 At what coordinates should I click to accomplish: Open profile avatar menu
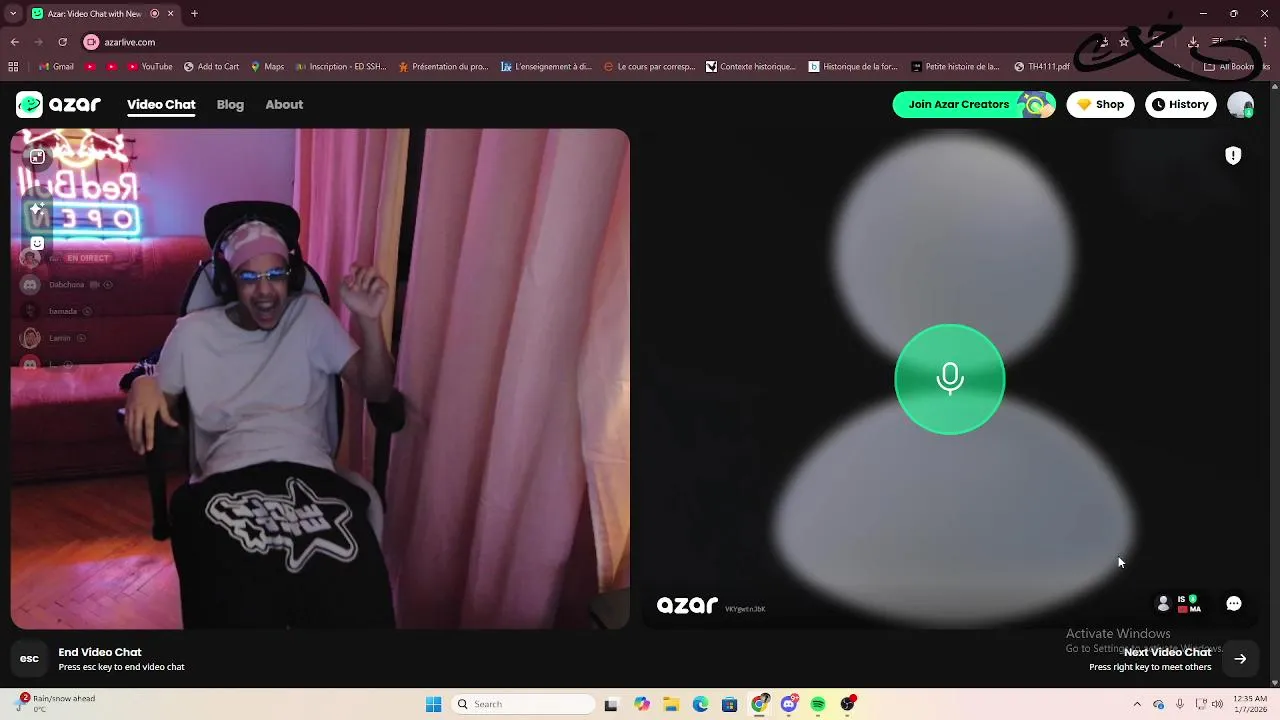tap(1240, 104)
